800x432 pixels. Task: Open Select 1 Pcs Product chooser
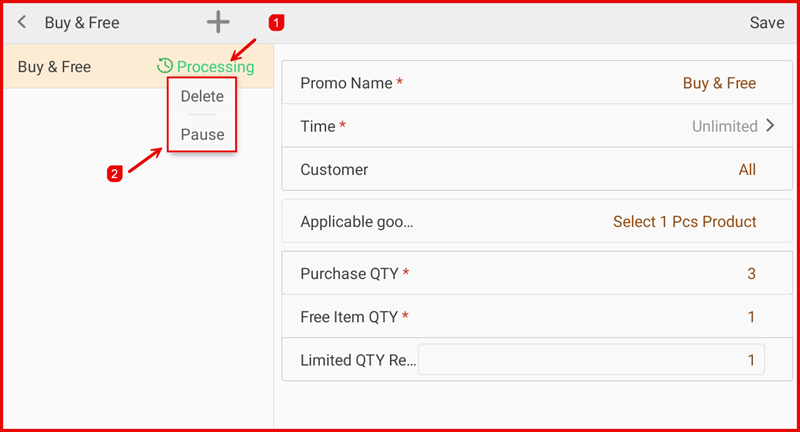[x=684, y=222]
